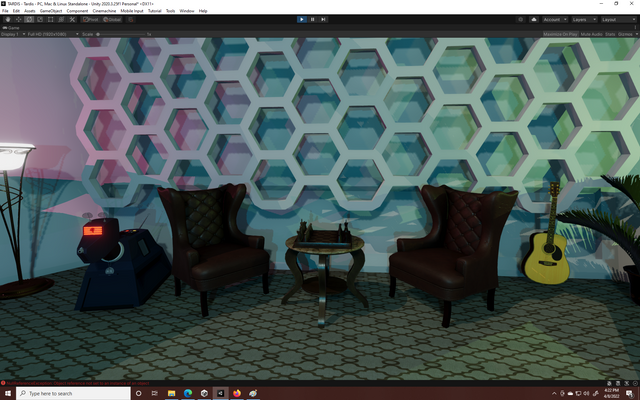Show hidden system tray icons
The width and height of the screenshot is (640, 400).
click(554, 393)
